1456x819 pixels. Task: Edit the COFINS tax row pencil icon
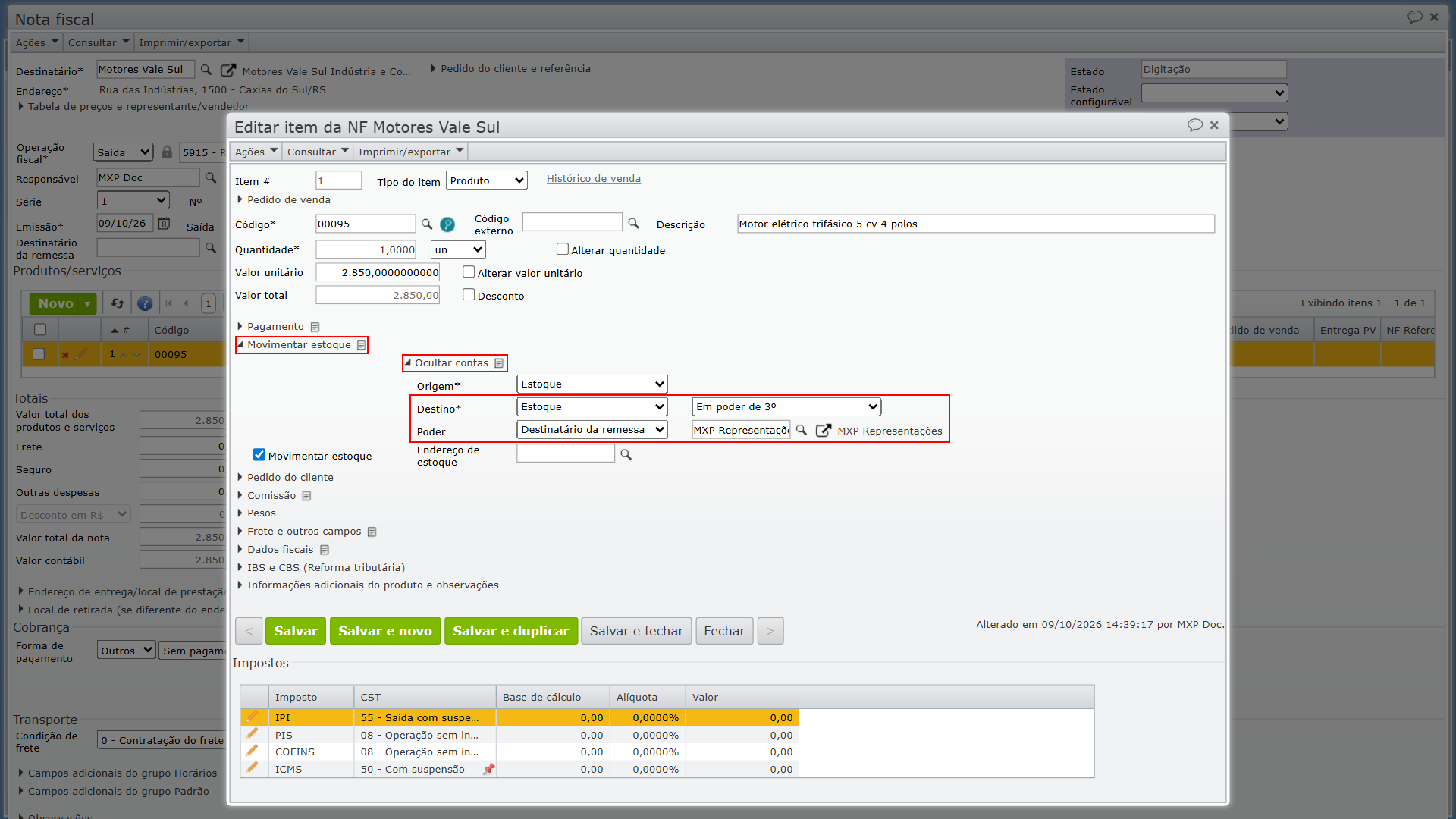tap(252, 751)
